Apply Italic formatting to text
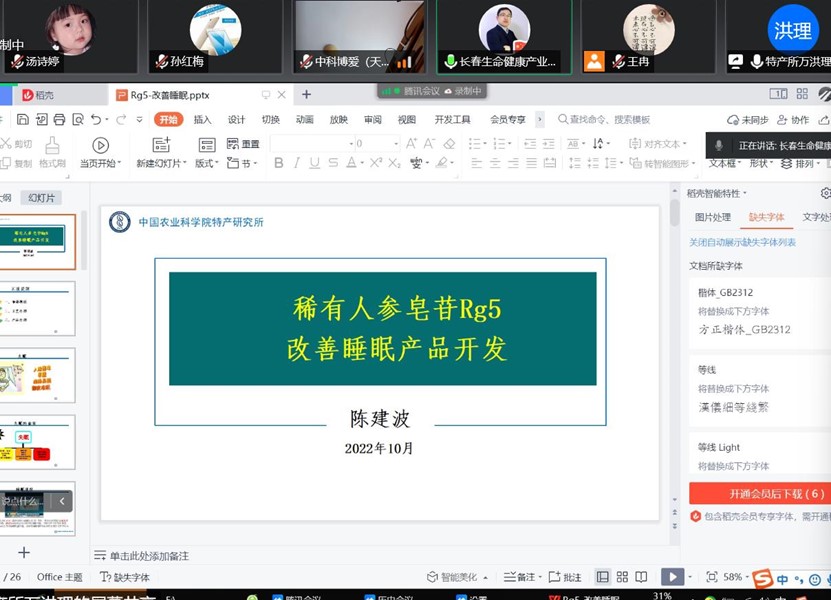831x600 pixels. coord(297,163)
